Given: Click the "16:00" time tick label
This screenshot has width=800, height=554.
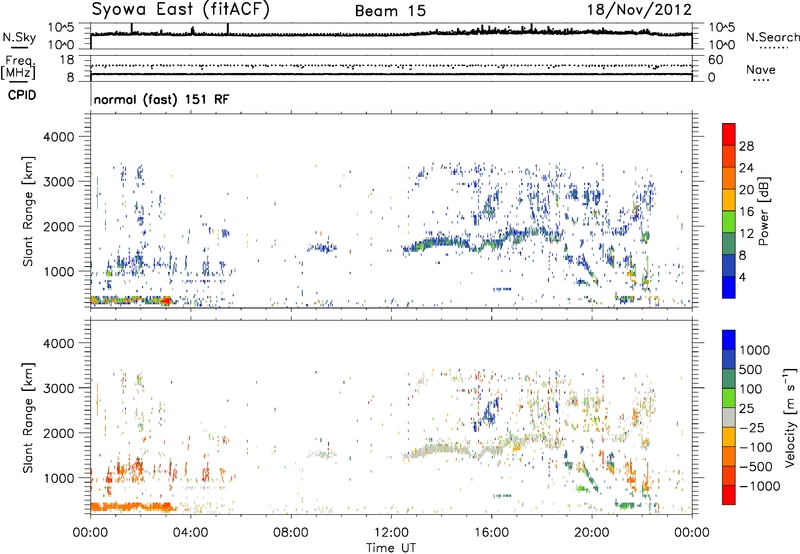Looking at the screenshot, I should point(491,533).
